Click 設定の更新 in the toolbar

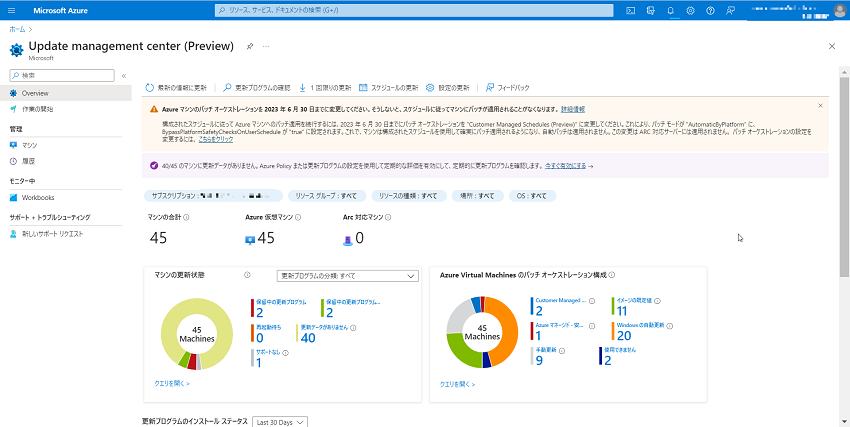(448, 87)
